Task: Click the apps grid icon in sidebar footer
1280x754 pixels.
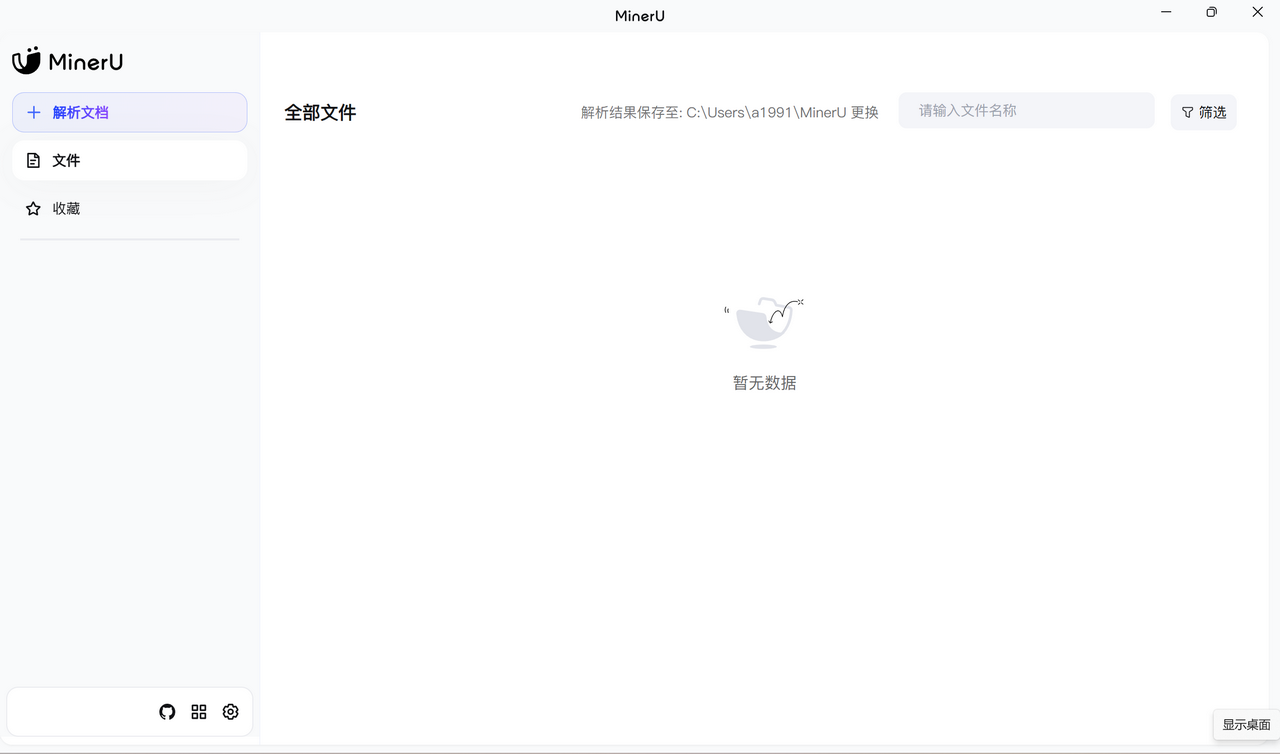Action: tap(198, 711)
